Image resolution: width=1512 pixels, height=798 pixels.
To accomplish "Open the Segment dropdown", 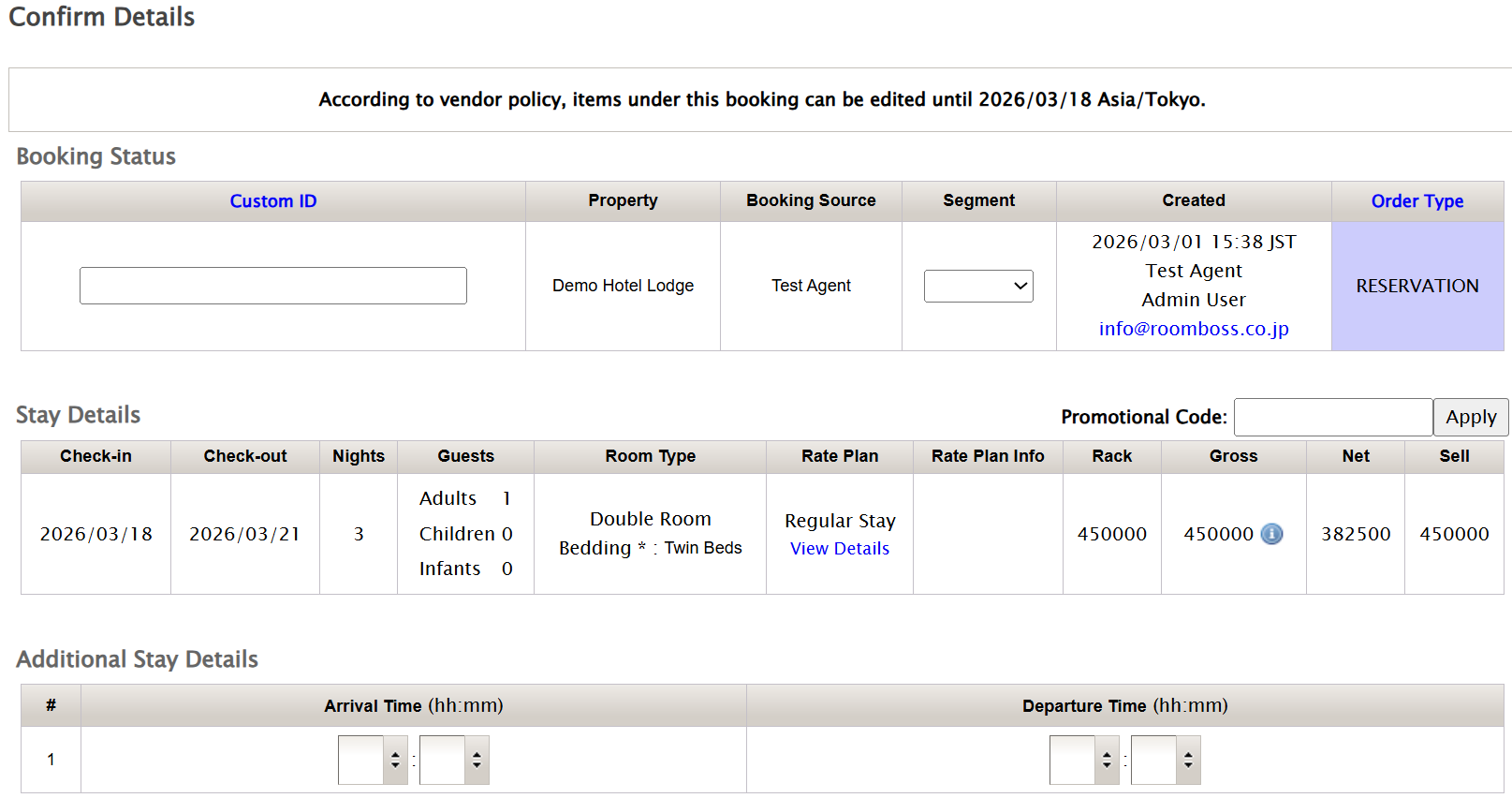I will point(978,286).
